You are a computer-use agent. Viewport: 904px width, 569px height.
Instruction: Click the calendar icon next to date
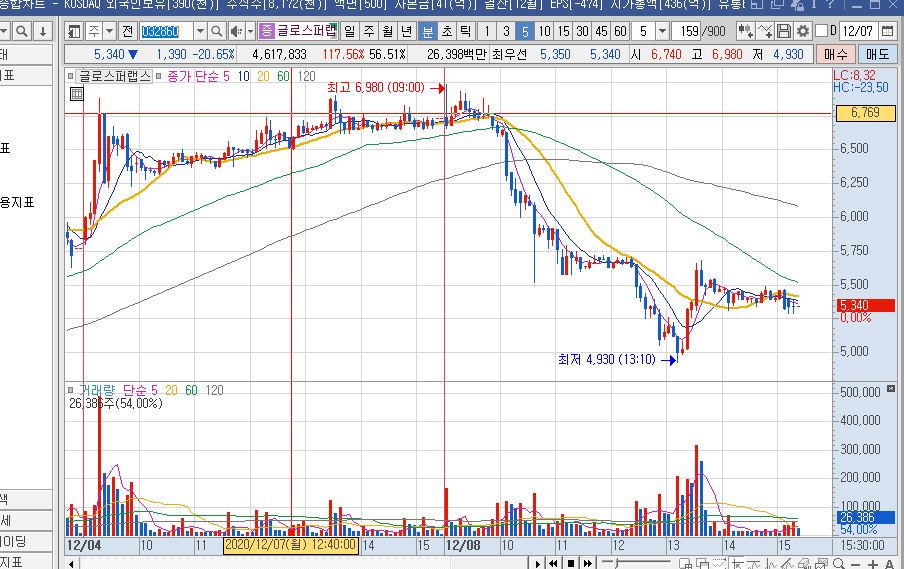click(x=887, y=31)
